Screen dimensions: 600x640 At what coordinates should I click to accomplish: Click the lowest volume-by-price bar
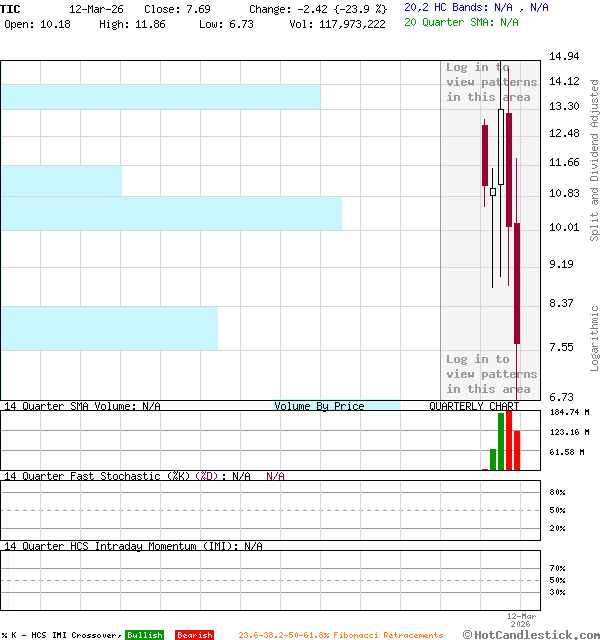[x=109, y=328]
